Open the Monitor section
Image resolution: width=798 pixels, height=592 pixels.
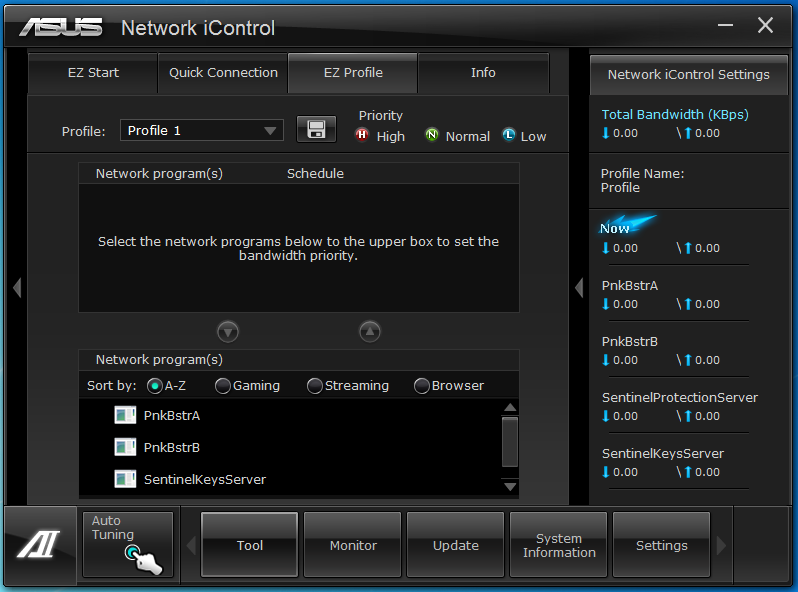point(353,545)
